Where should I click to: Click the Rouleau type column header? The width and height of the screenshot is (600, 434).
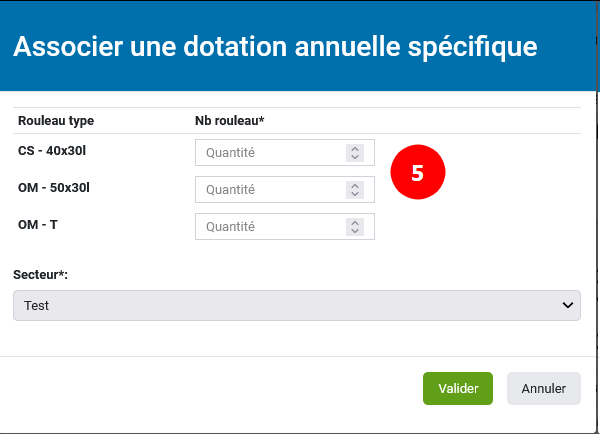coord(56,121)
